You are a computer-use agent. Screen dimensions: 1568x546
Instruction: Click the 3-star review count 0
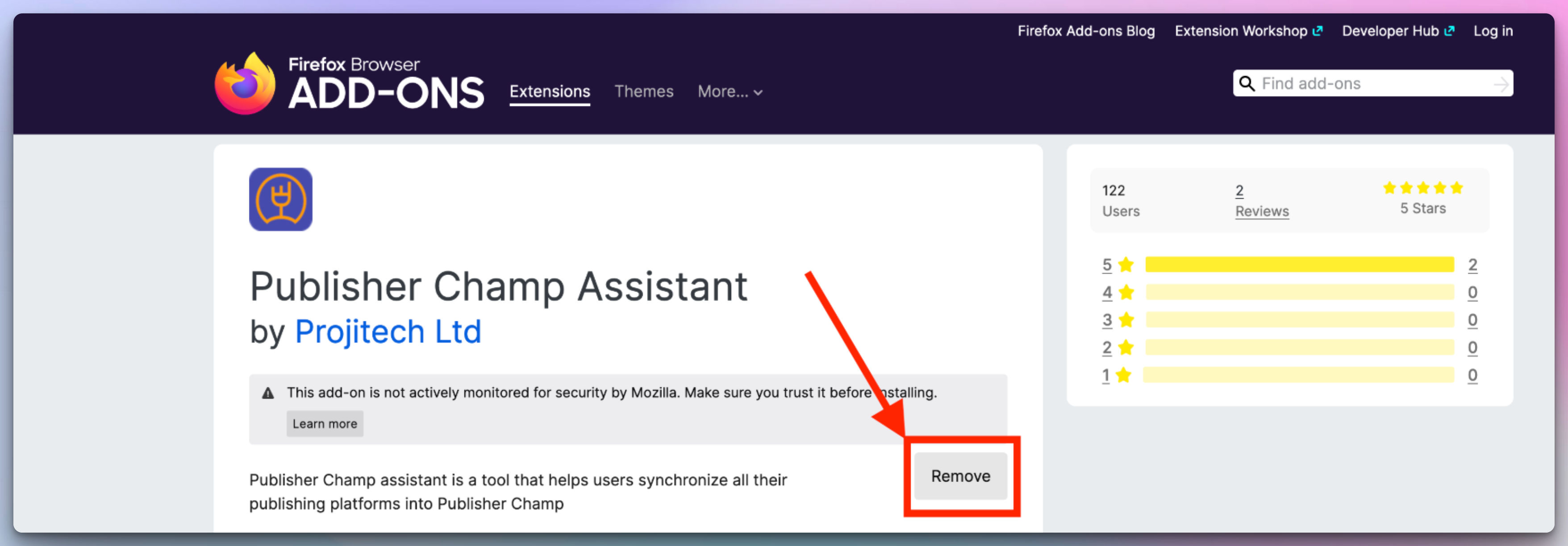(1472, 320)
